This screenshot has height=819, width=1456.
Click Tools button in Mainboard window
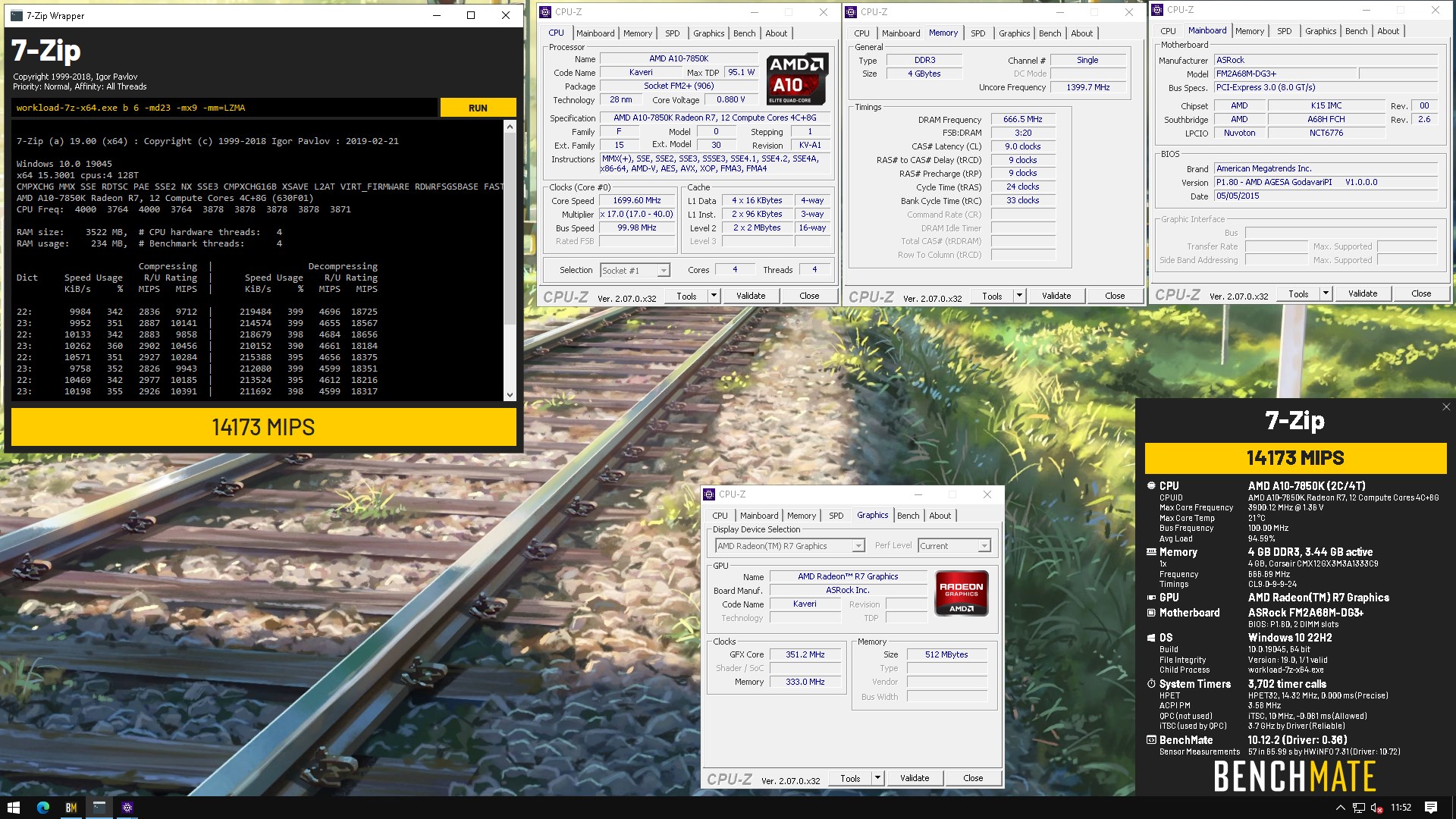coord(1298,293)
